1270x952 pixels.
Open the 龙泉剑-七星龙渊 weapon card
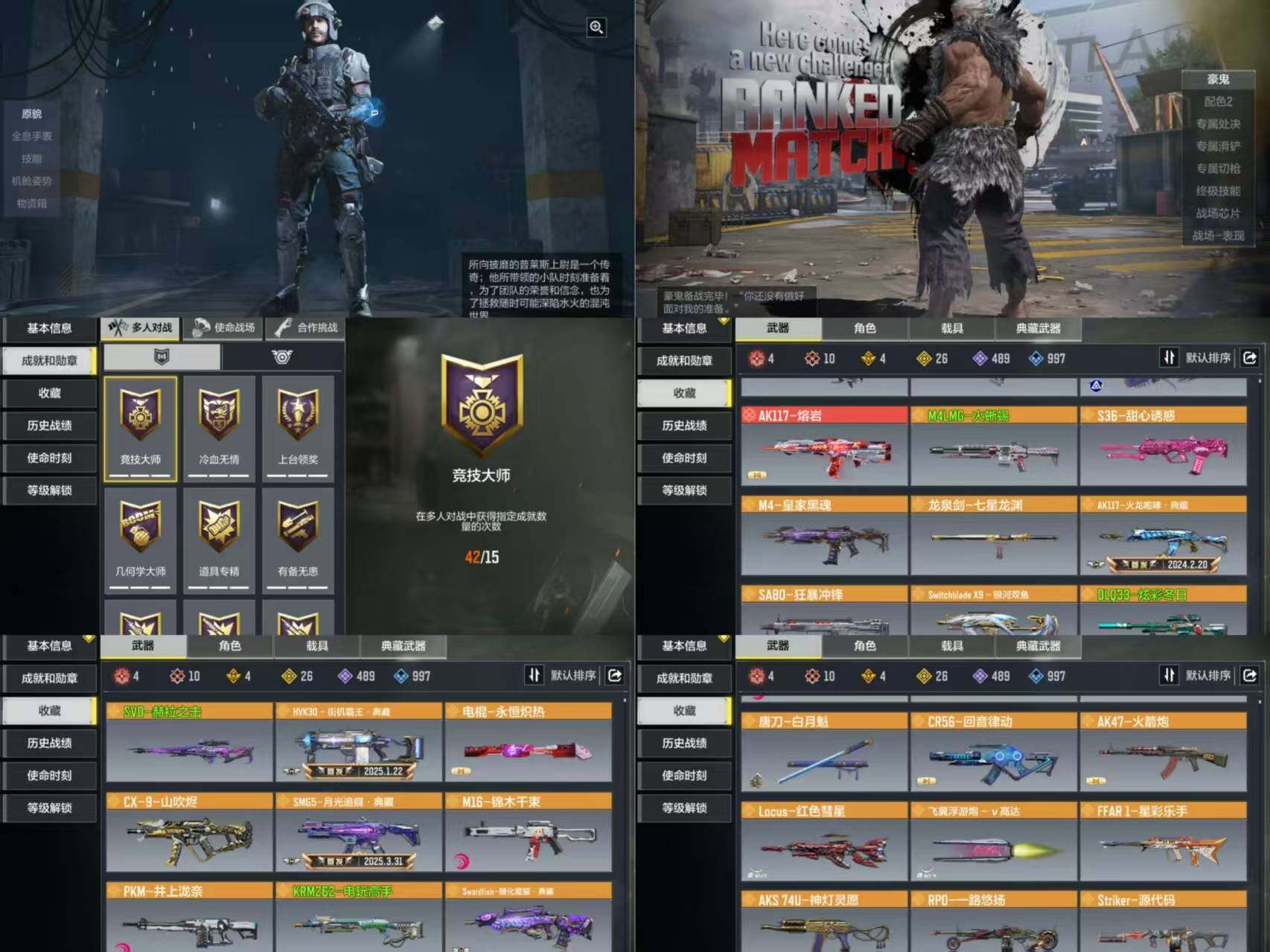pyautogui.click(x=994, y=535)
